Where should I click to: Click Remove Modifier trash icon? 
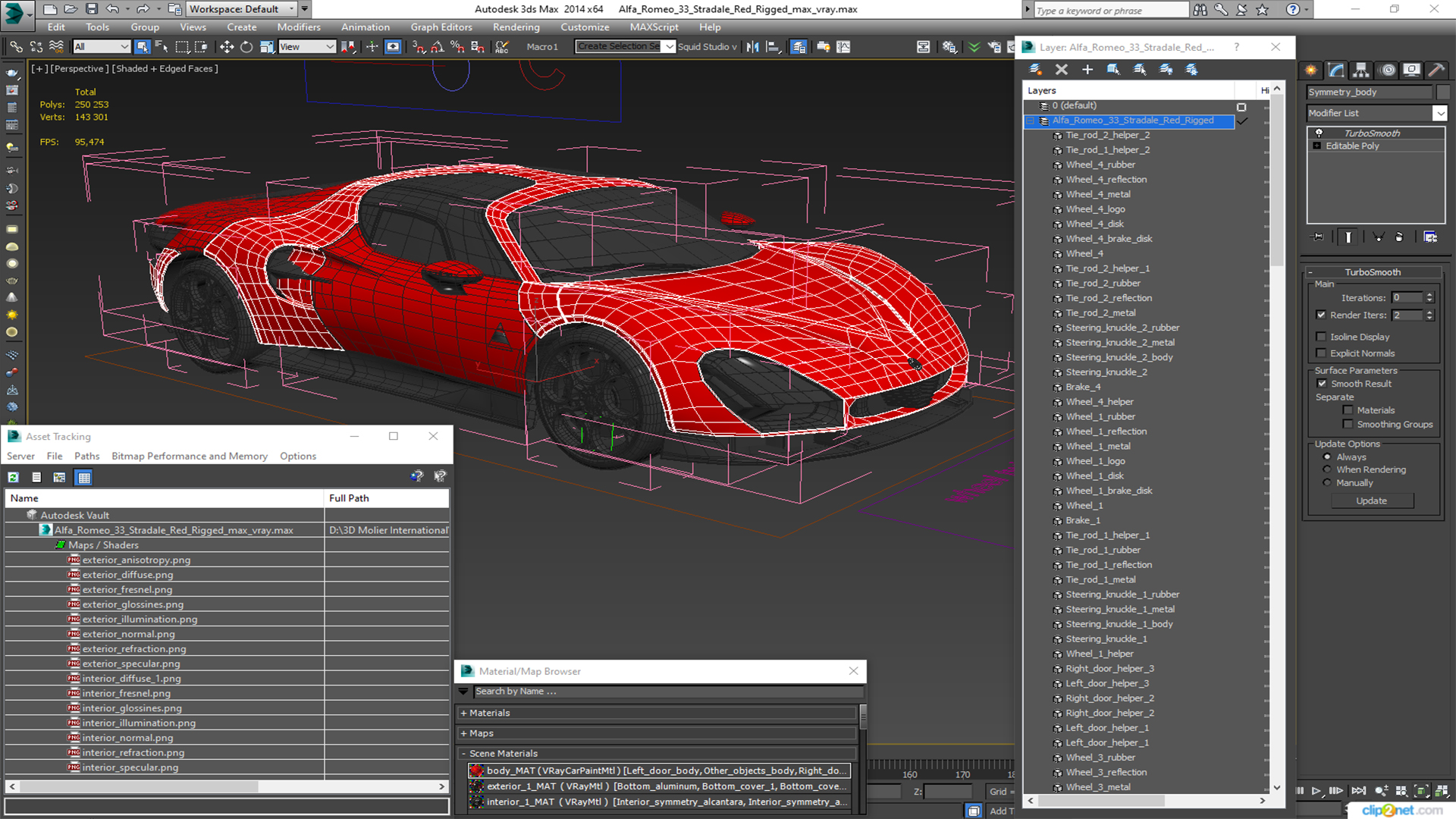point(1399,237)
